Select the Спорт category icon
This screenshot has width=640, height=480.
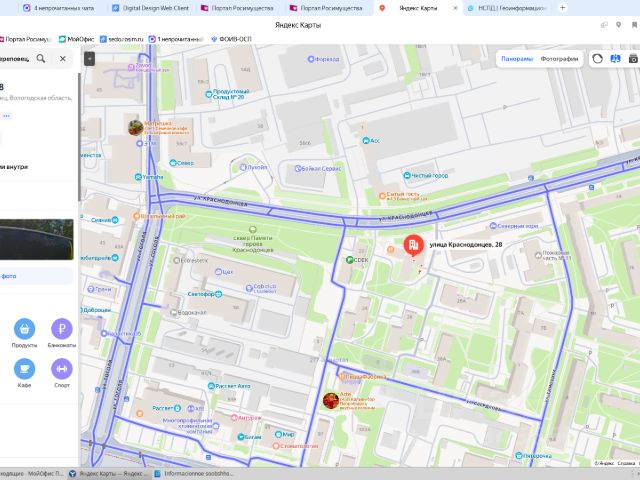click(62, 369)
